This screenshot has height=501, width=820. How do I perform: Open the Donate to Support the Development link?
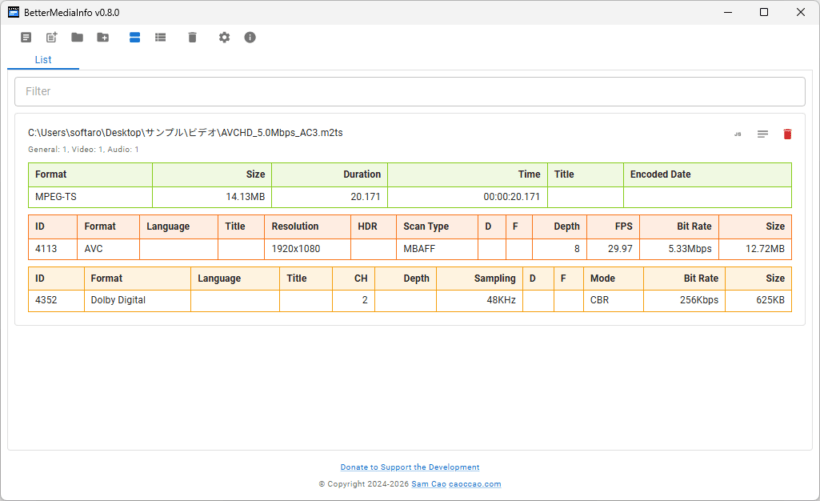[x=409, y=467]
